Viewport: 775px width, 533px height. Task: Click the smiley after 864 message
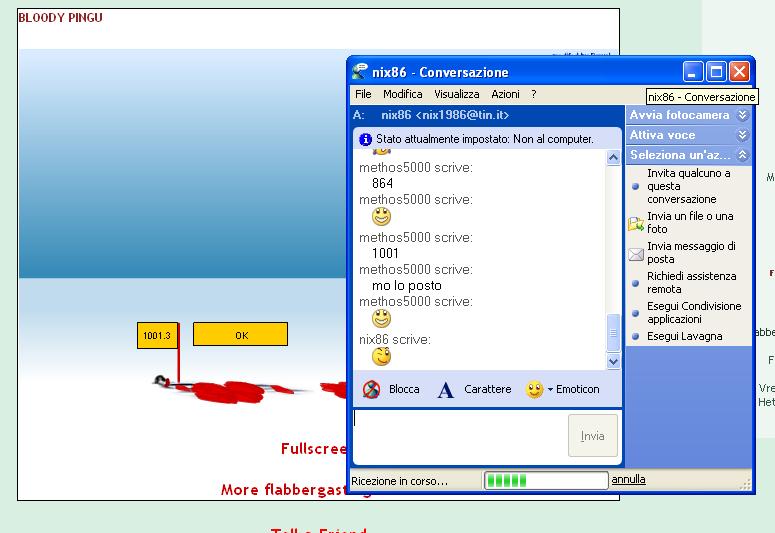tap(381, 217)
